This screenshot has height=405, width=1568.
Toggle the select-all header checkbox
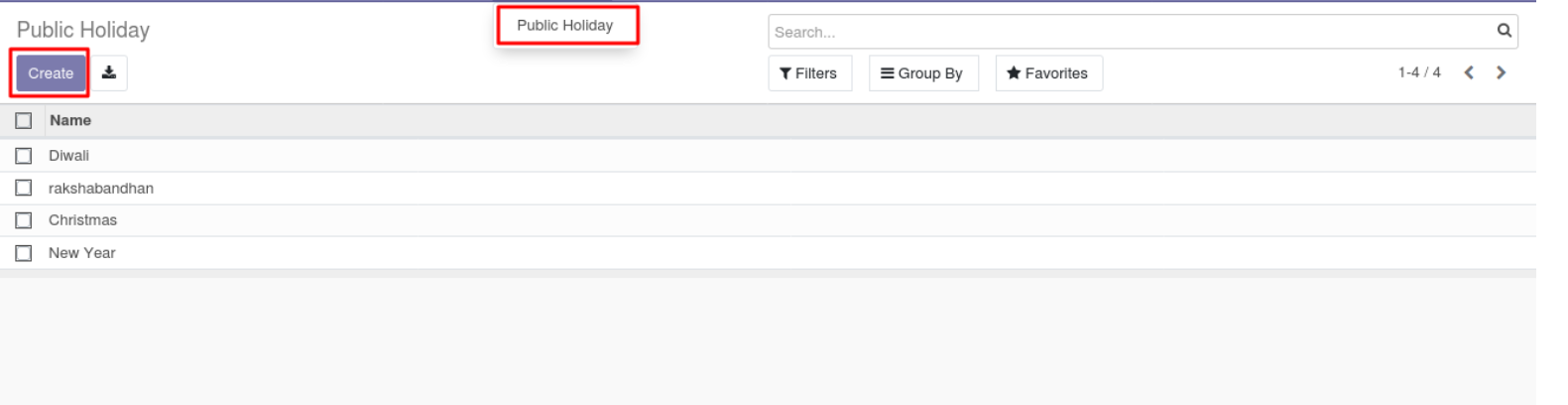[24, 121]
